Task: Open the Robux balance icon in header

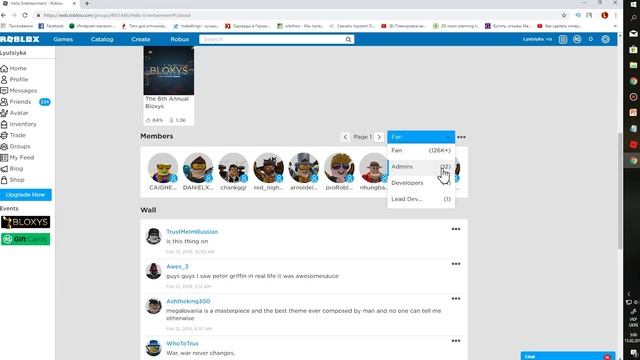Action: 577,39
